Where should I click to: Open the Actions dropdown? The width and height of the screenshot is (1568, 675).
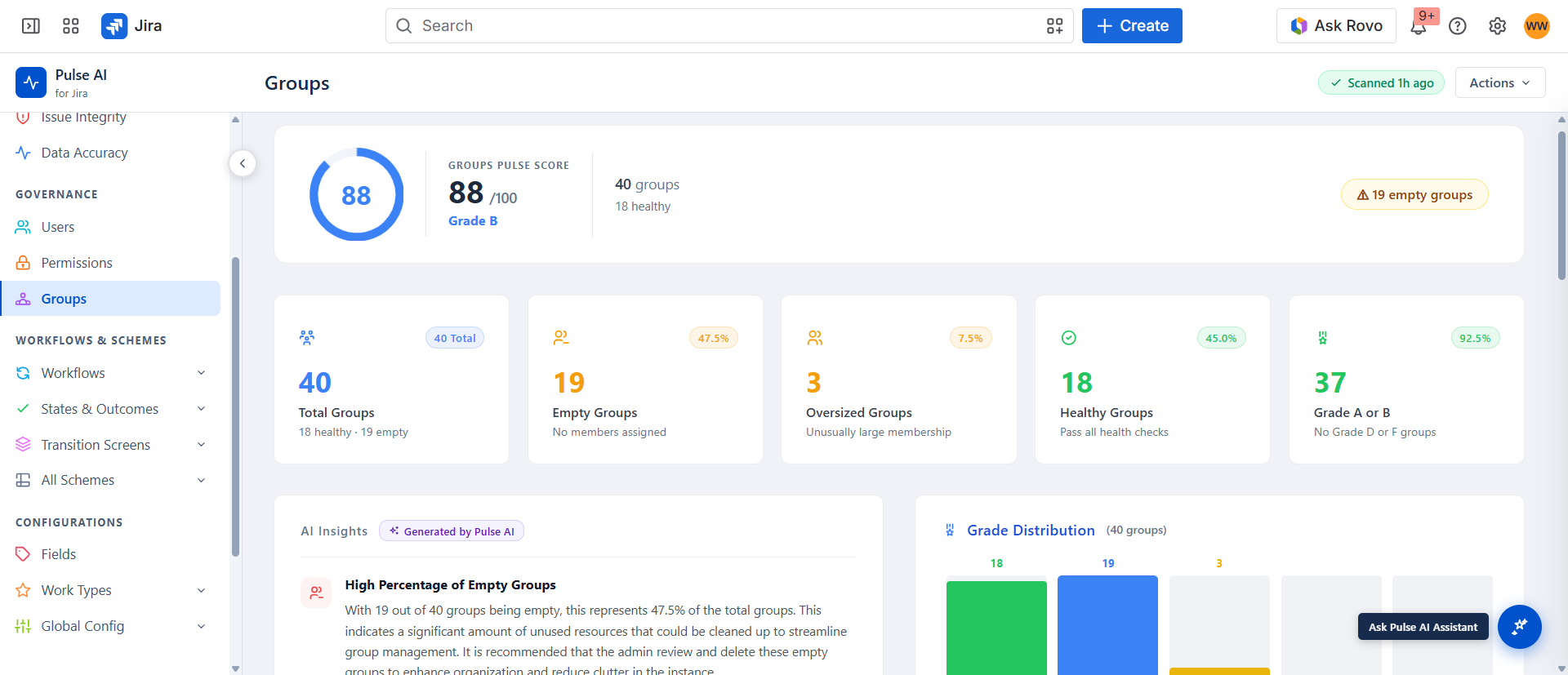[x=1500, y=82]
